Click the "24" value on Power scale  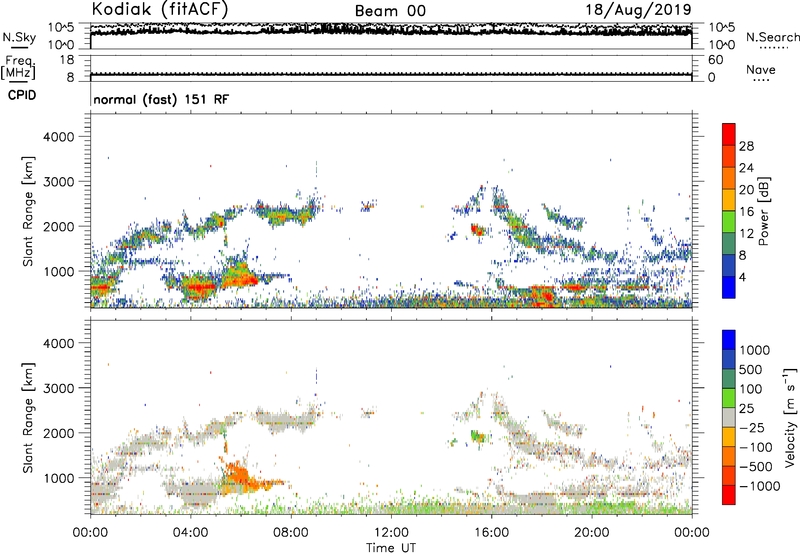point(746,168)
